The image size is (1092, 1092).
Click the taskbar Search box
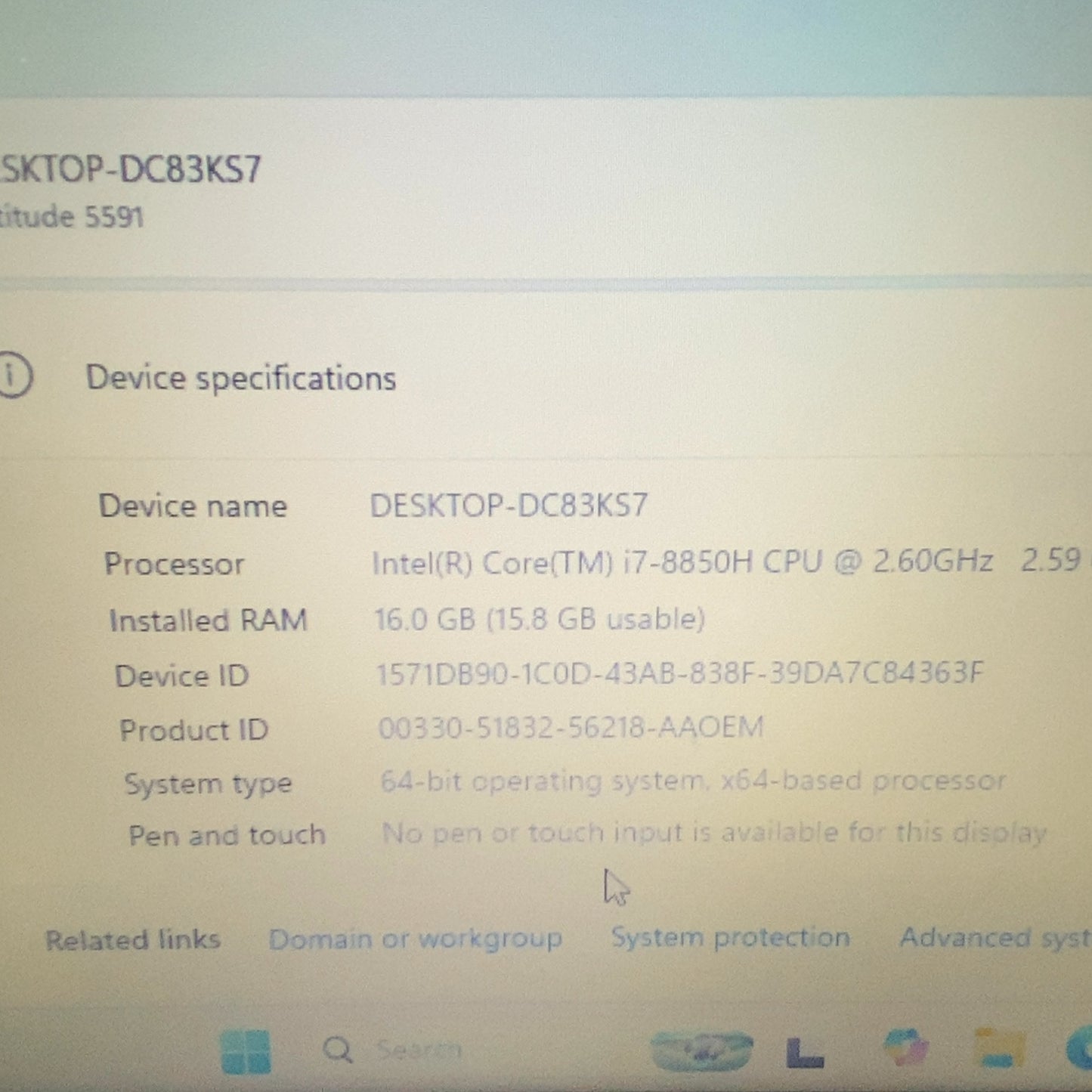coord(393,1050)
